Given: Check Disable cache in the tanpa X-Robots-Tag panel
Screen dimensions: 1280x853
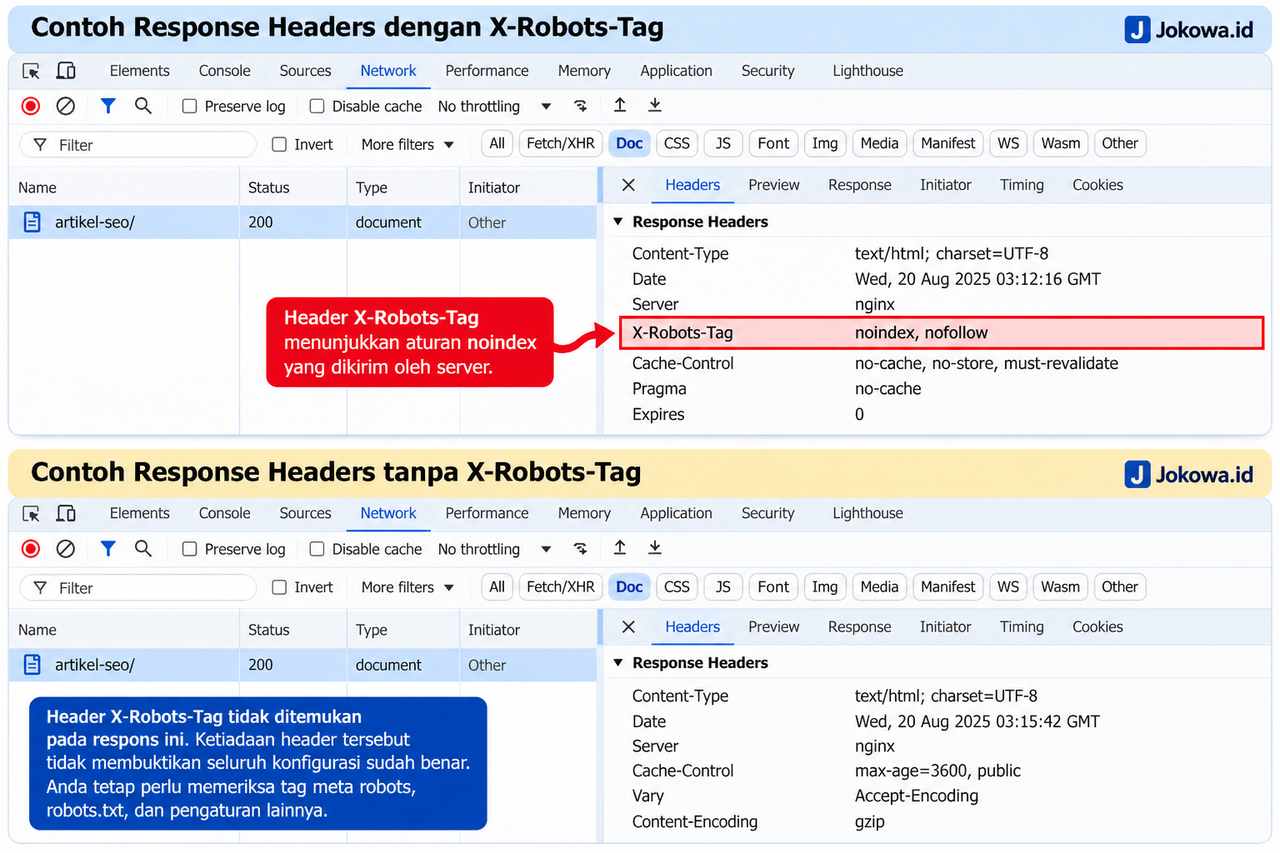Looking at the screenshot, I should pos(317,549).
